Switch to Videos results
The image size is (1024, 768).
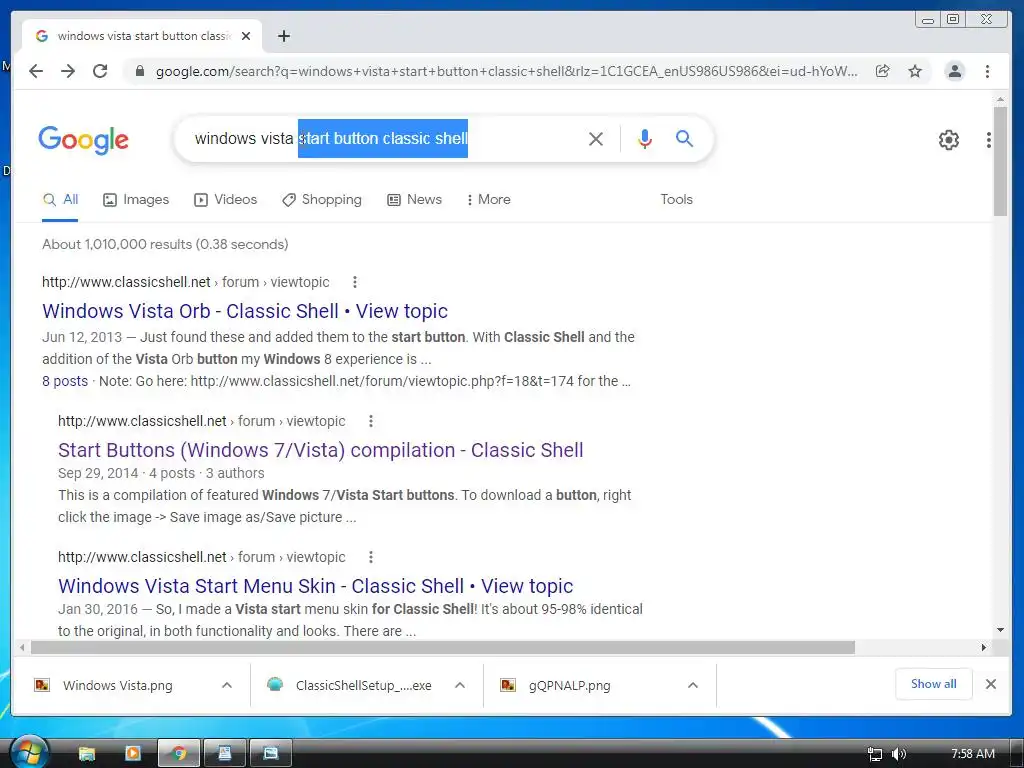pyautogui.click(x=225, y=199)
